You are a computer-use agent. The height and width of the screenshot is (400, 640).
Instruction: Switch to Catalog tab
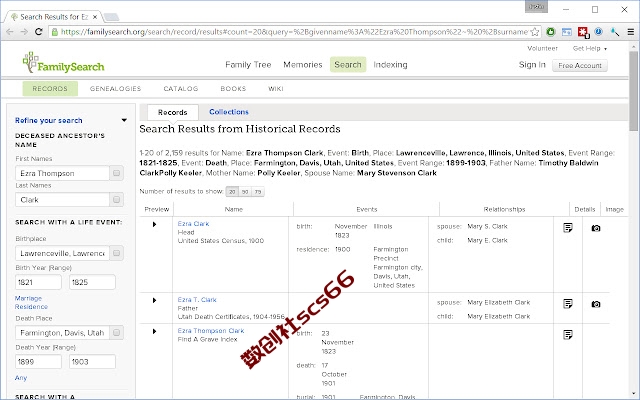click(181, 89)
